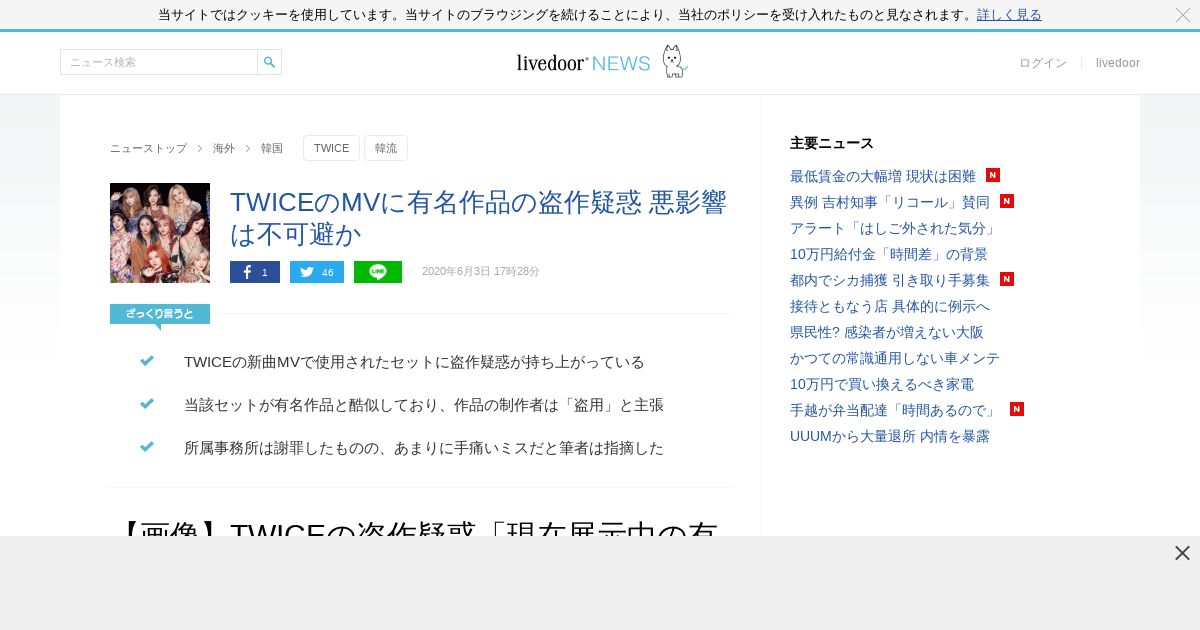
Task: Open the livedoor NEWS logo home
Action: [x=583, y=63]
